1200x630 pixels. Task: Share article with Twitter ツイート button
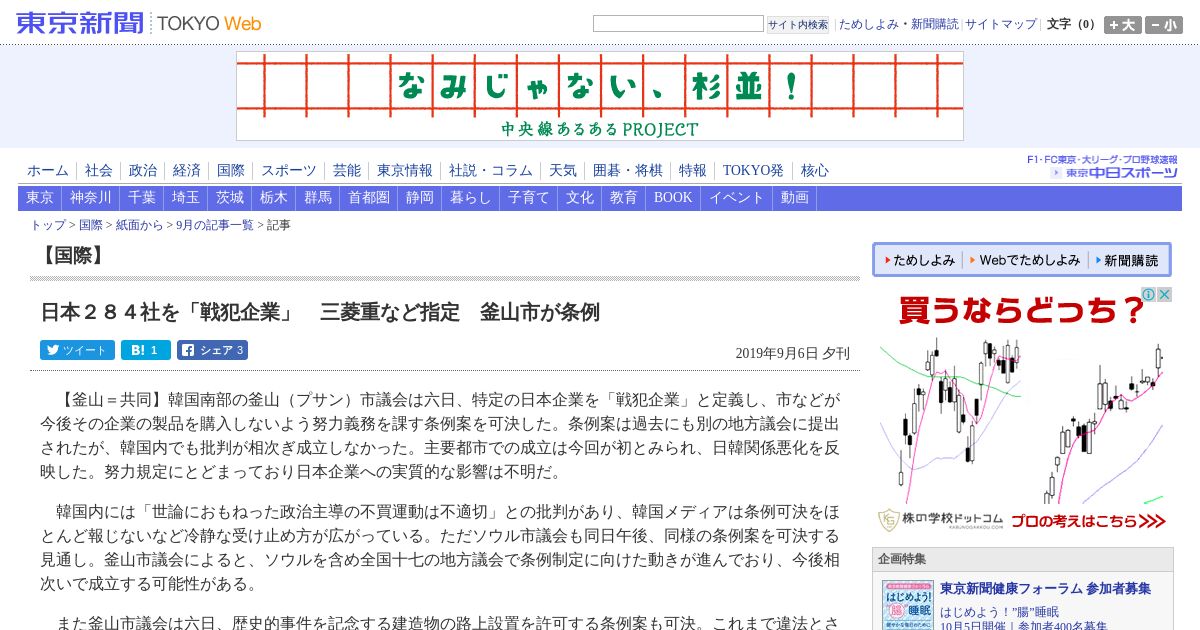point(77,350)
